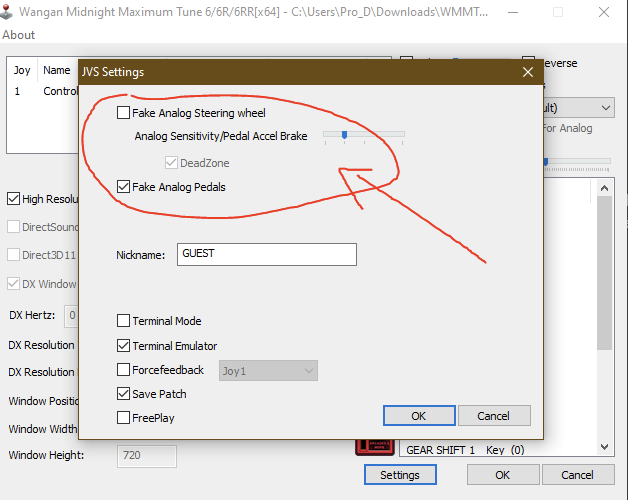Click OK button in main window

click(x=503, y=475)
